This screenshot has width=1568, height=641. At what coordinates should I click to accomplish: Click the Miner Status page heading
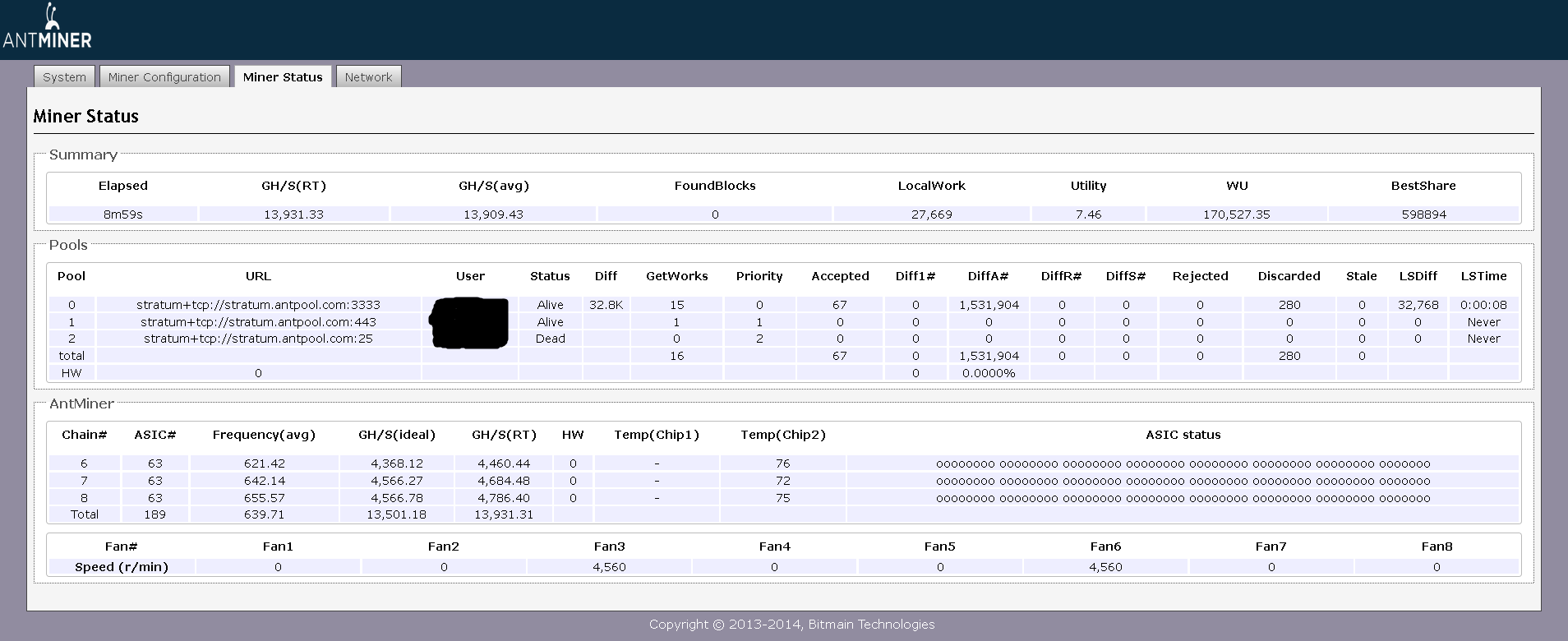pos(85,116)
